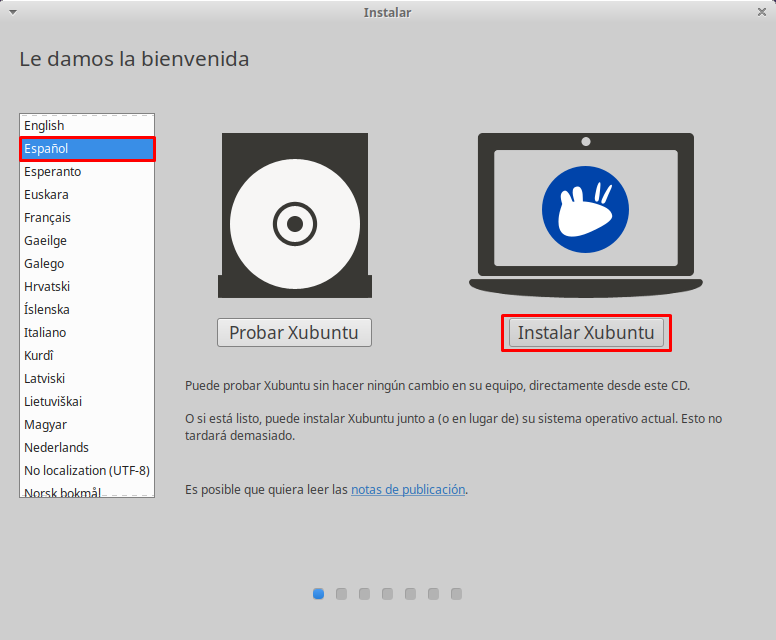Select English in the language list
This screenshot has width=776, height=640.
click(x=44, y=126)
